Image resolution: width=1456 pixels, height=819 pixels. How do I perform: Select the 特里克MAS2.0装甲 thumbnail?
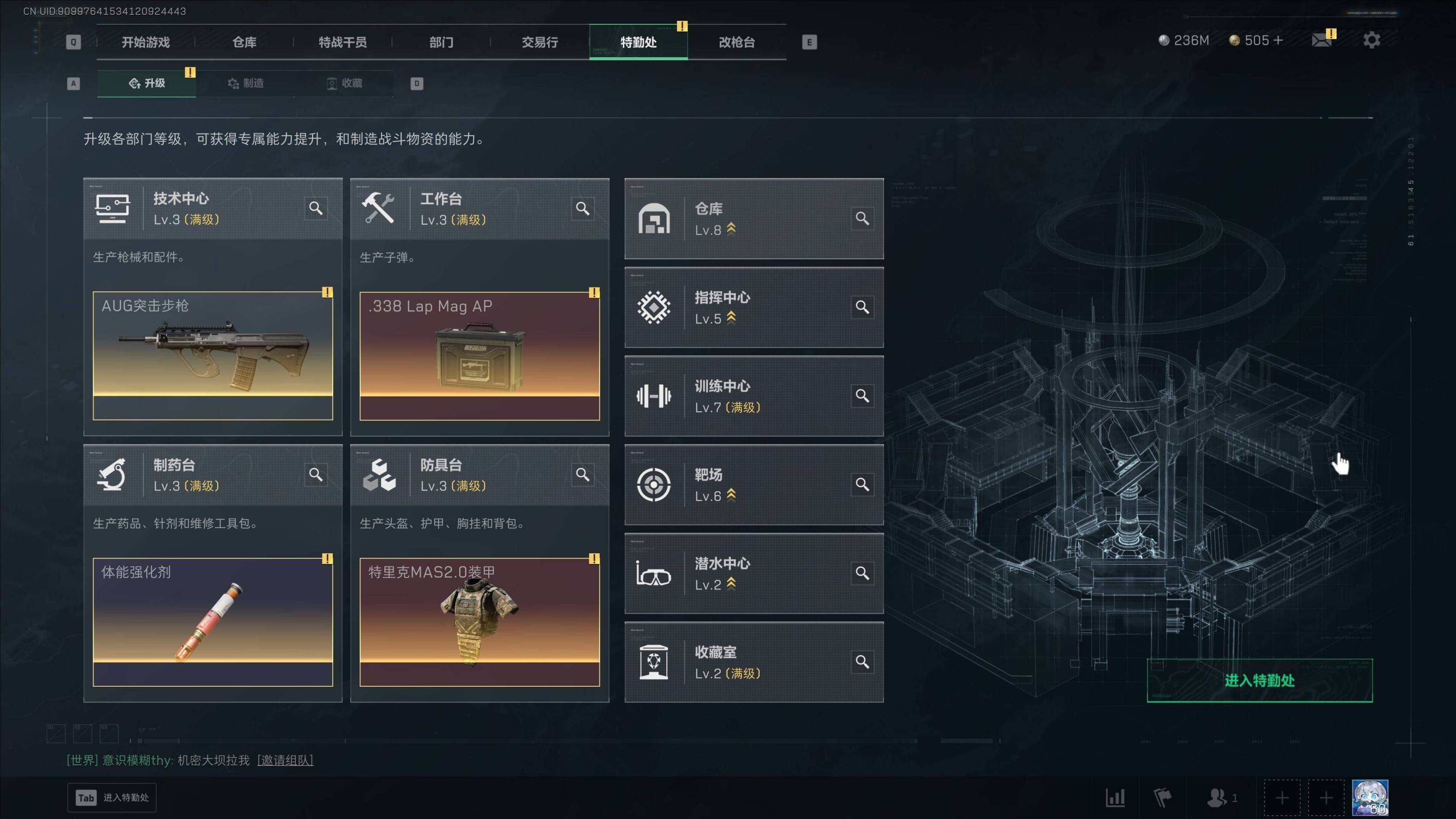480,622
